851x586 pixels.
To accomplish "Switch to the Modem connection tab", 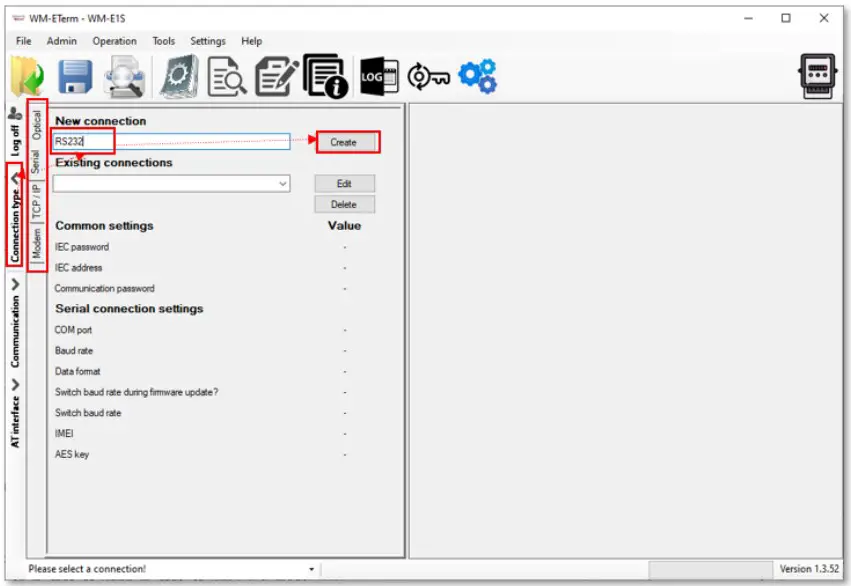I will point(36,243).
